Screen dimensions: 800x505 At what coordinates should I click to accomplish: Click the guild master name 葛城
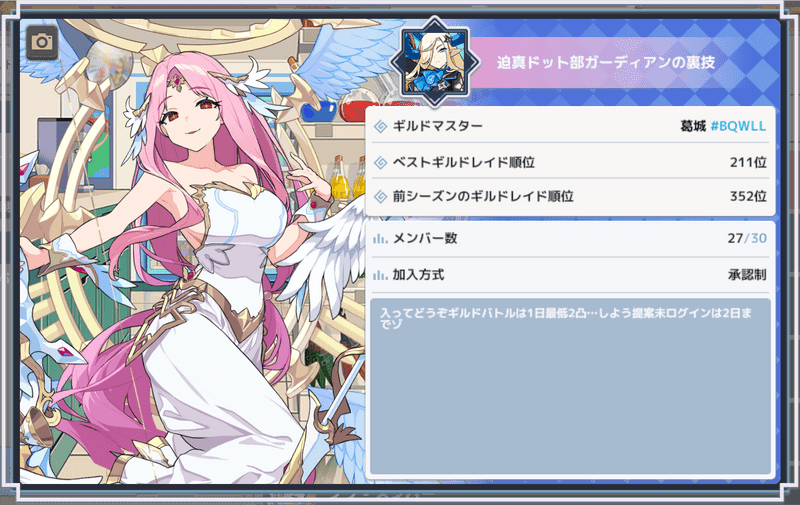[693, 126]
